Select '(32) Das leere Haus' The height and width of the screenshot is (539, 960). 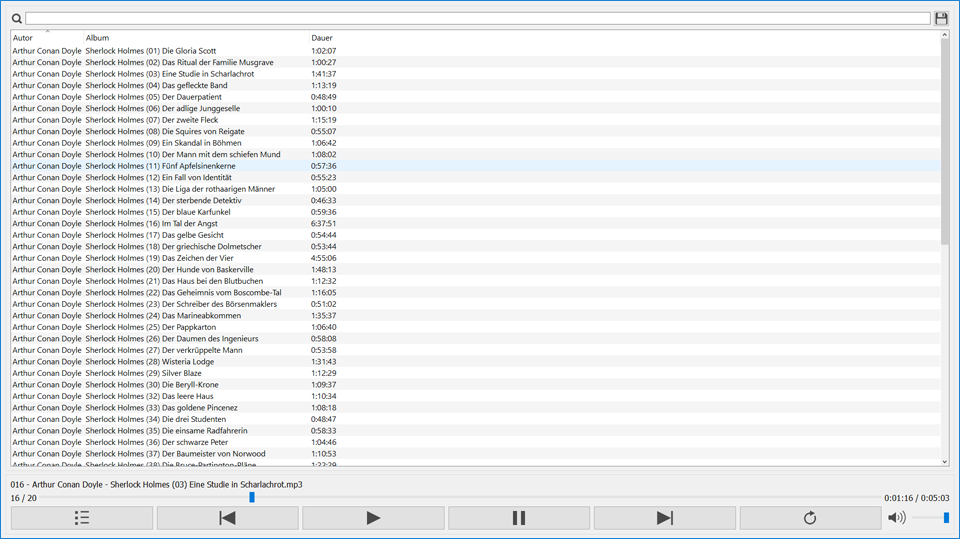tap(476, 396)
